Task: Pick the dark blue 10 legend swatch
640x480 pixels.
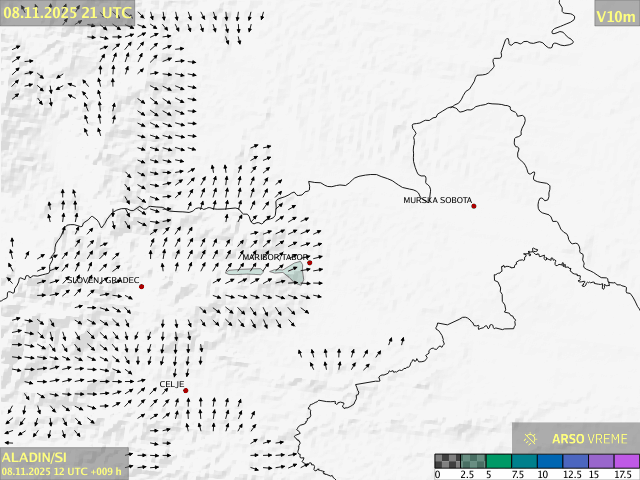Action: tap(549, 461)
